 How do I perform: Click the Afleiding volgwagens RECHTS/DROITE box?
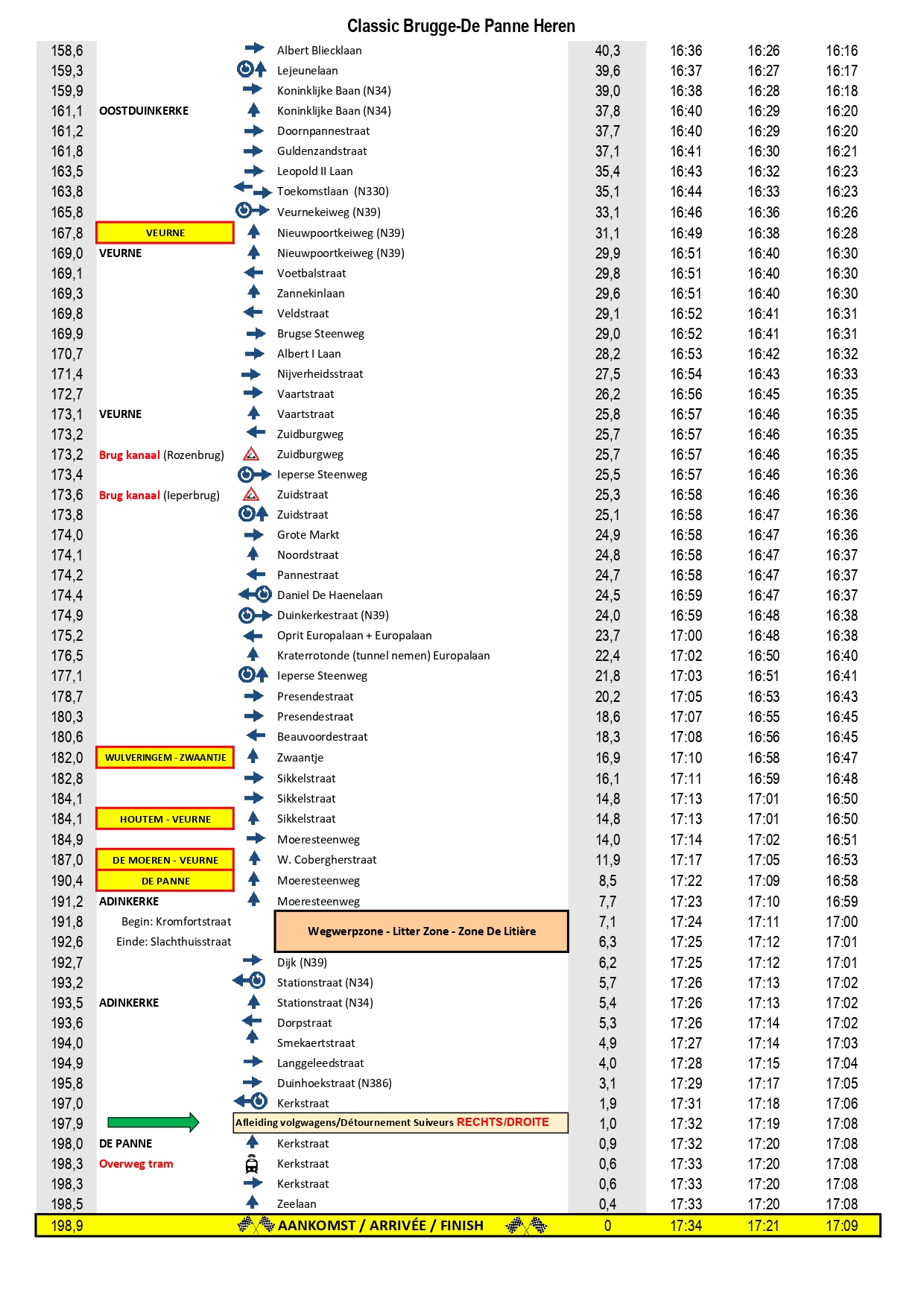coord(401,1122)
